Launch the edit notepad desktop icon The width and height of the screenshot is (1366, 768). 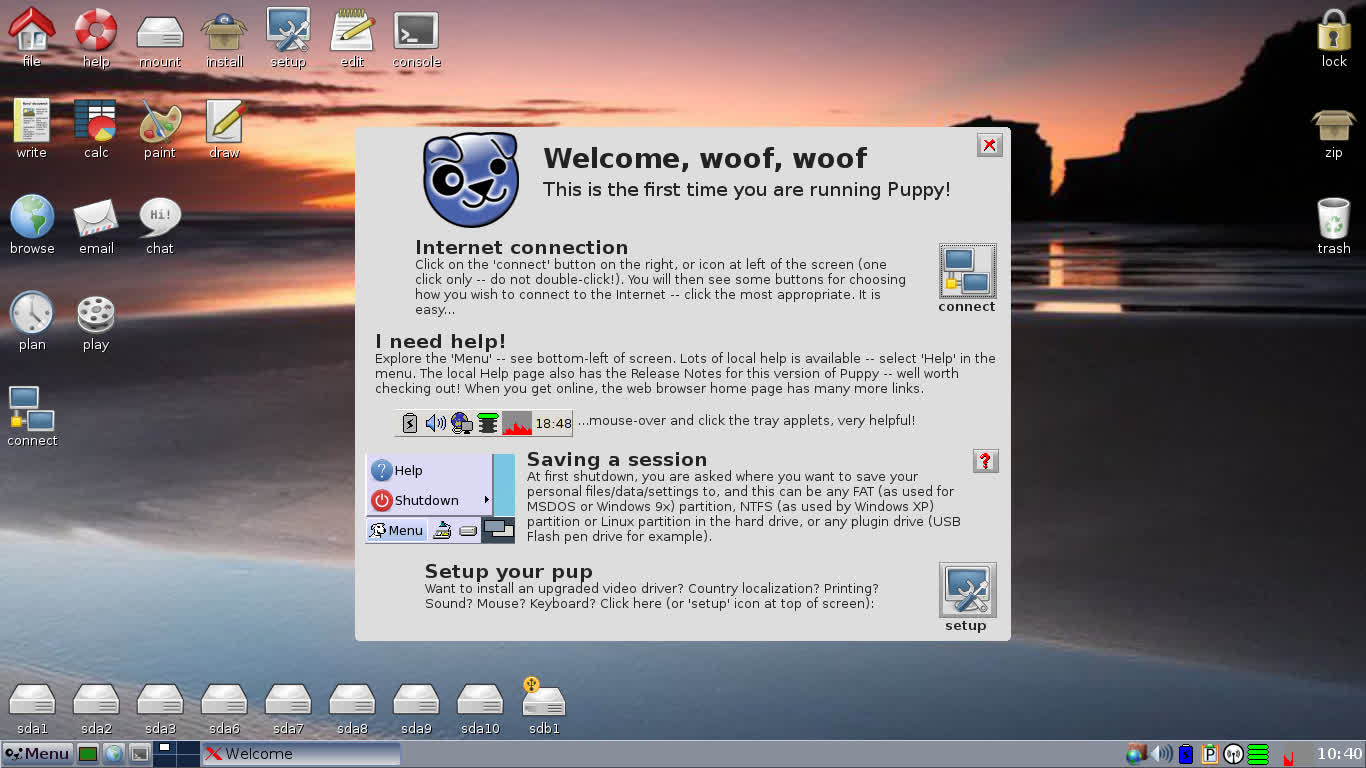[352, 30]
